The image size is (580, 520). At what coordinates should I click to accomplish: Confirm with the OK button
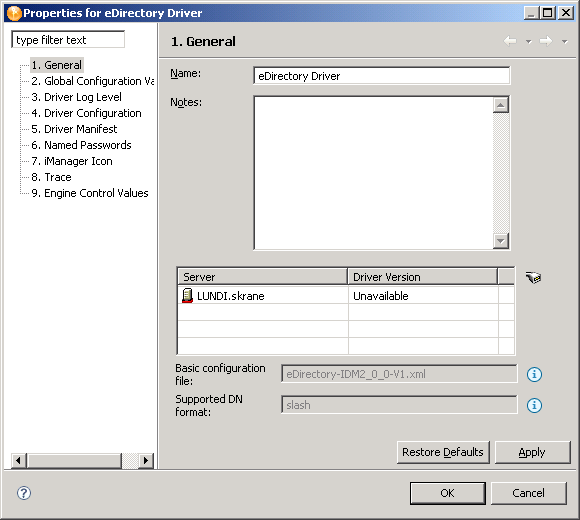[x=447, y=493]
